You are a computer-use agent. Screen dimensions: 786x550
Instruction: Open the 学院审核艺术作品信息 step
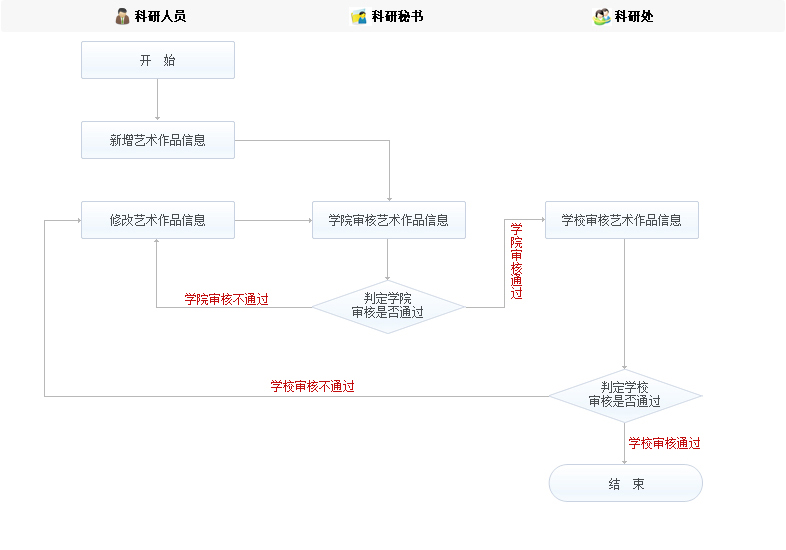(389, 220)
